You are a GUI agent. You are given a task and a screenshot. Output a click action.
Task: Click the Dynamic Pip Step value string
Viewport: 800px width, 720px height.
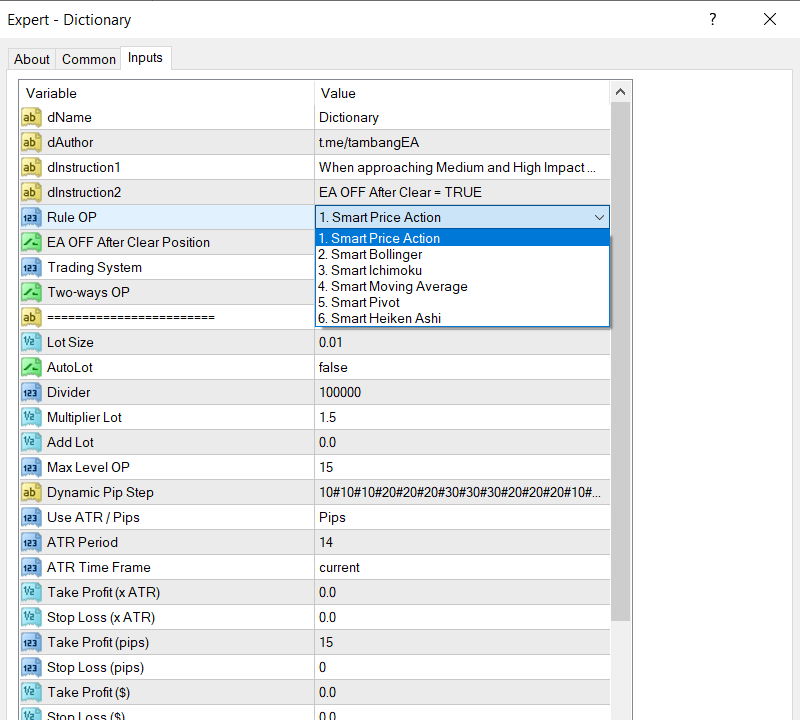coord(462,492)
